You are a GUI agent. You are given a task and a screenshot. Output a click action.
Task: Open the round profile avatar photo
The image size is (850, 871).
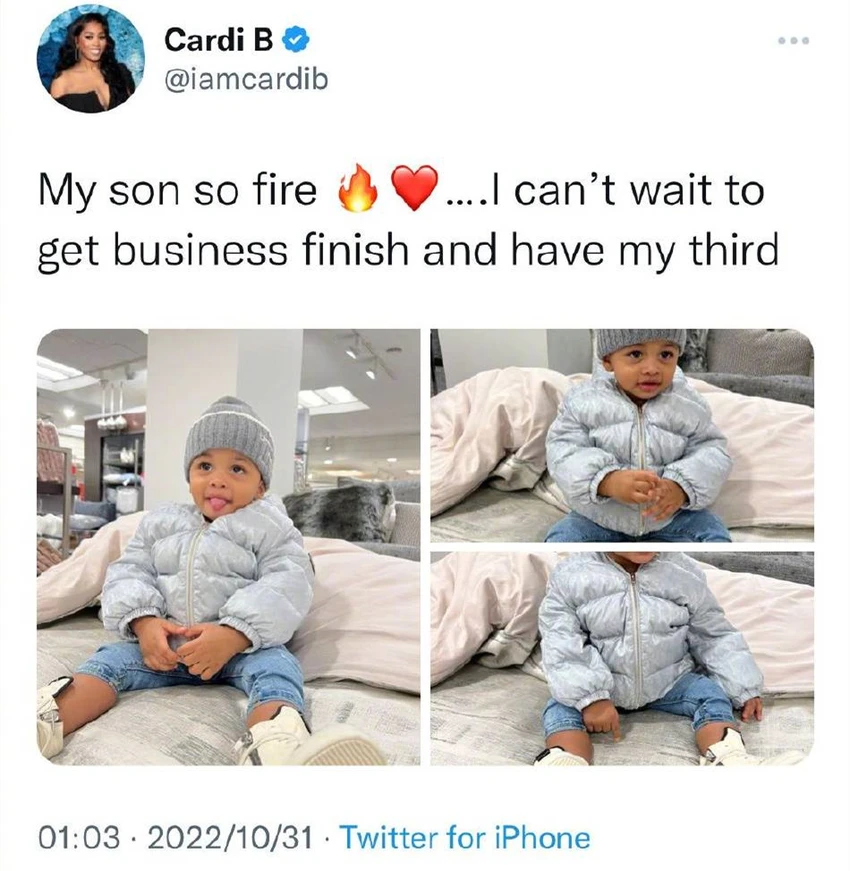point(91,59)
